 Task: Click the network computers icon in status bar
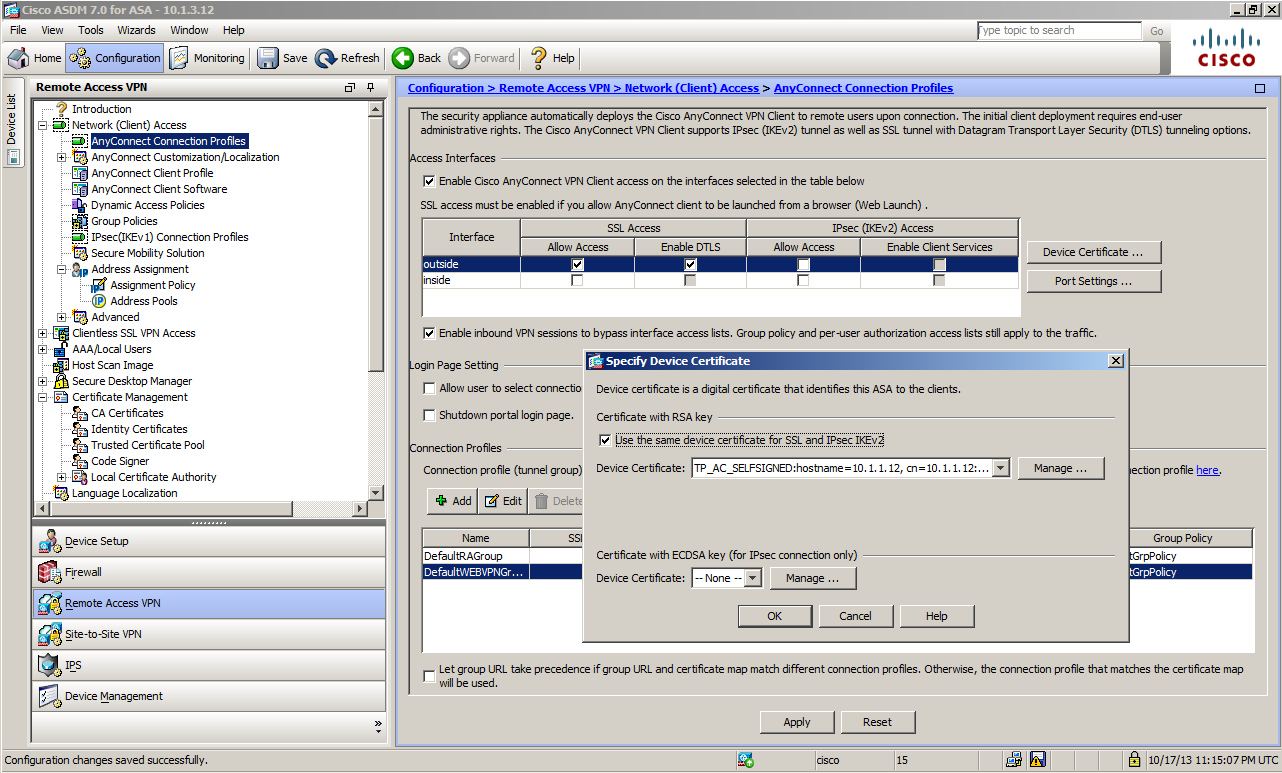click(x=1014, y=760)
